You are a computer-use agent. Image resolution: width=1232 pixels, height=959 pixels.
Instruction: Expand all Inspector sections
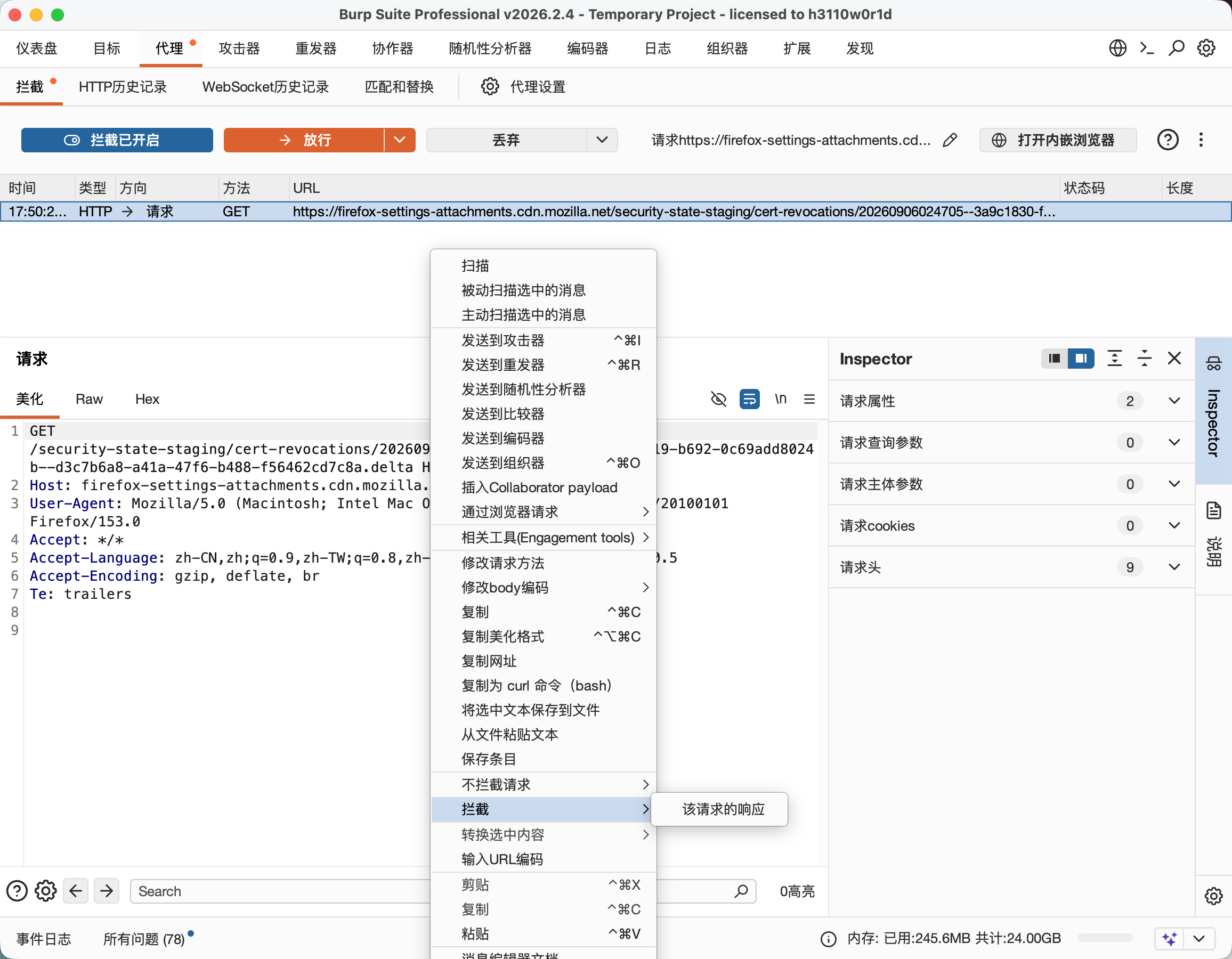(x=1115, y=358)
